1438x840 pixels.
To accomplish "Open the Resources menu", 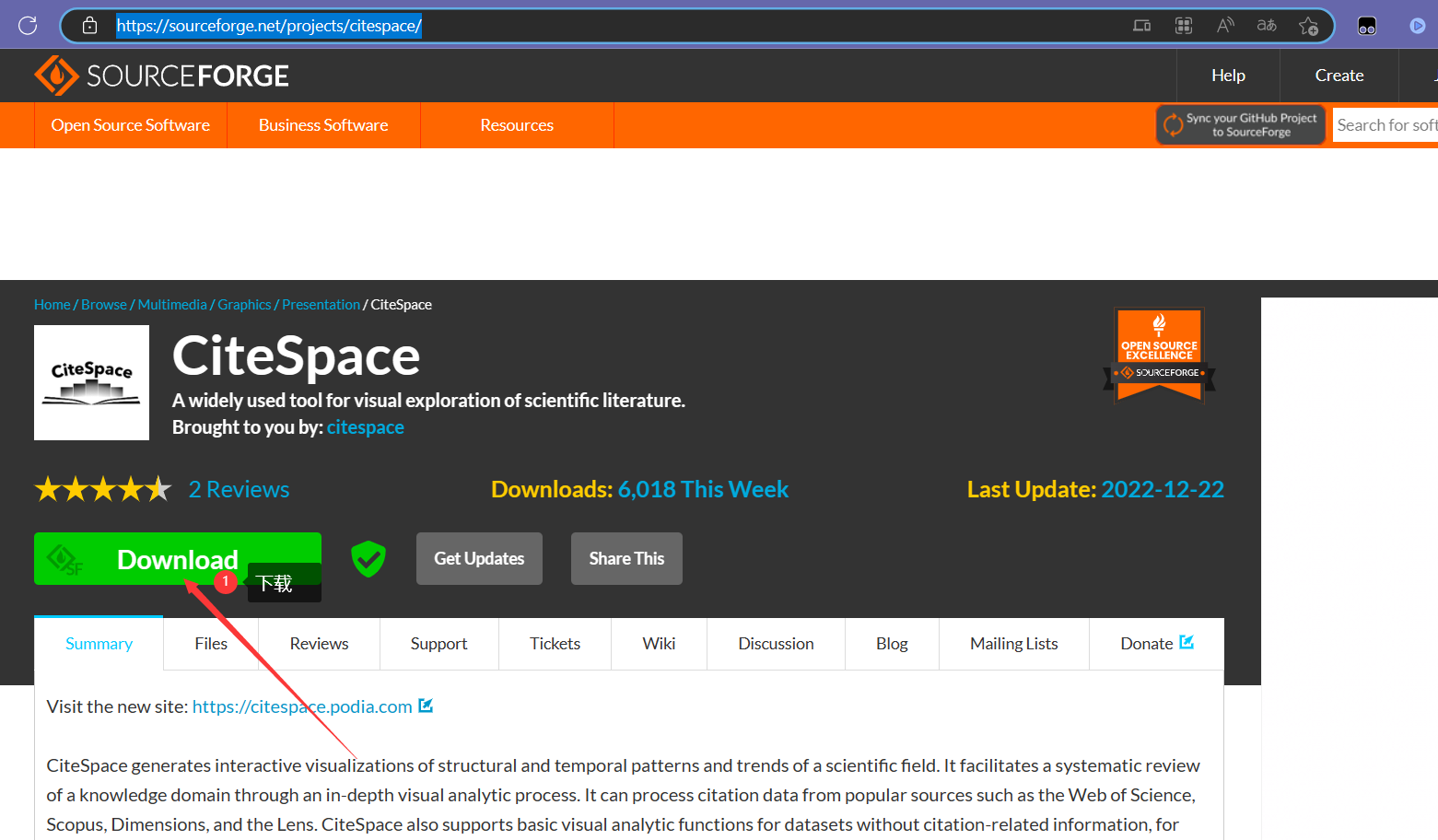I will (517, 125).
